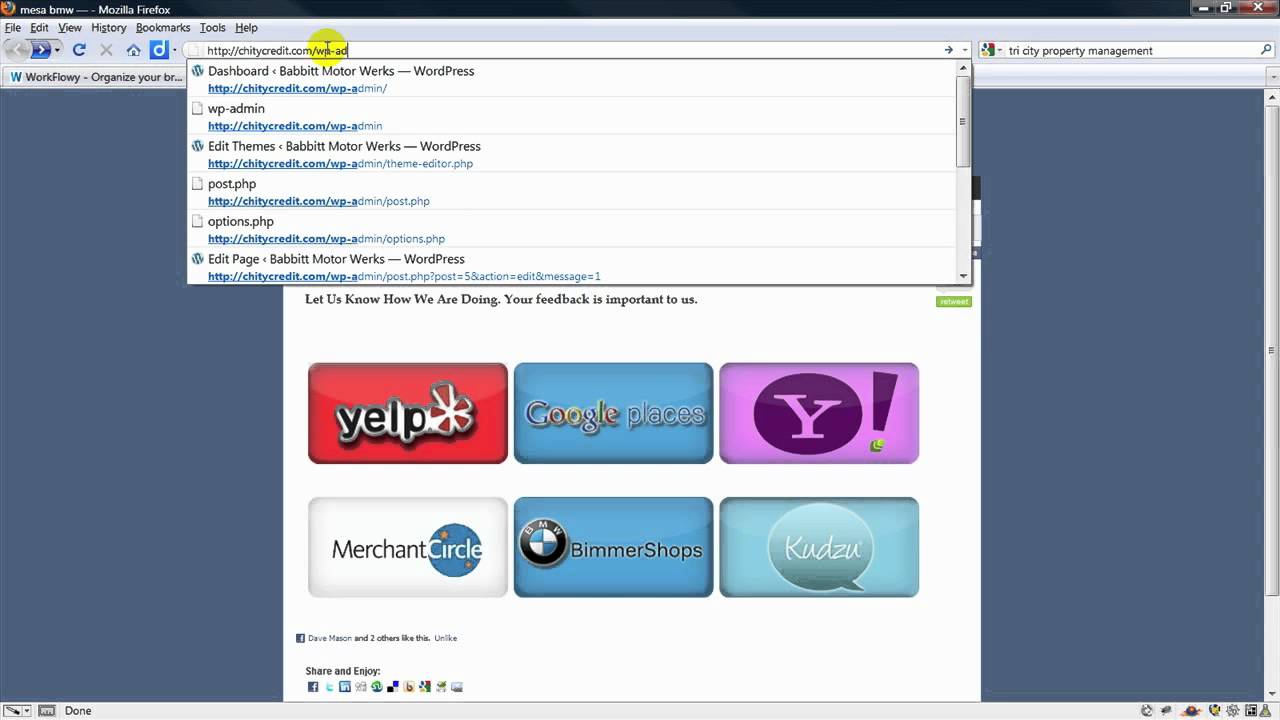Open the Yahoo review button

819,413
